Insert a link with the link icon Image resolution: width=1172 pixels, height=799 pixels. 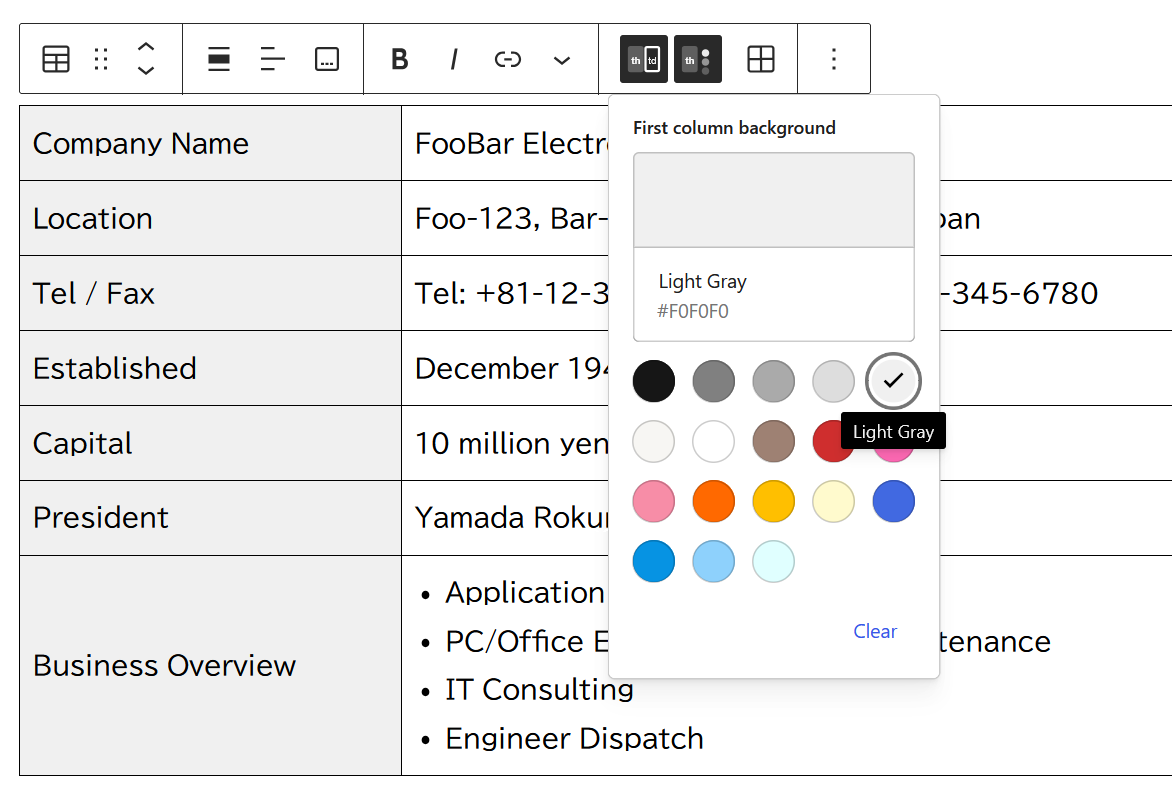[508, 59]
